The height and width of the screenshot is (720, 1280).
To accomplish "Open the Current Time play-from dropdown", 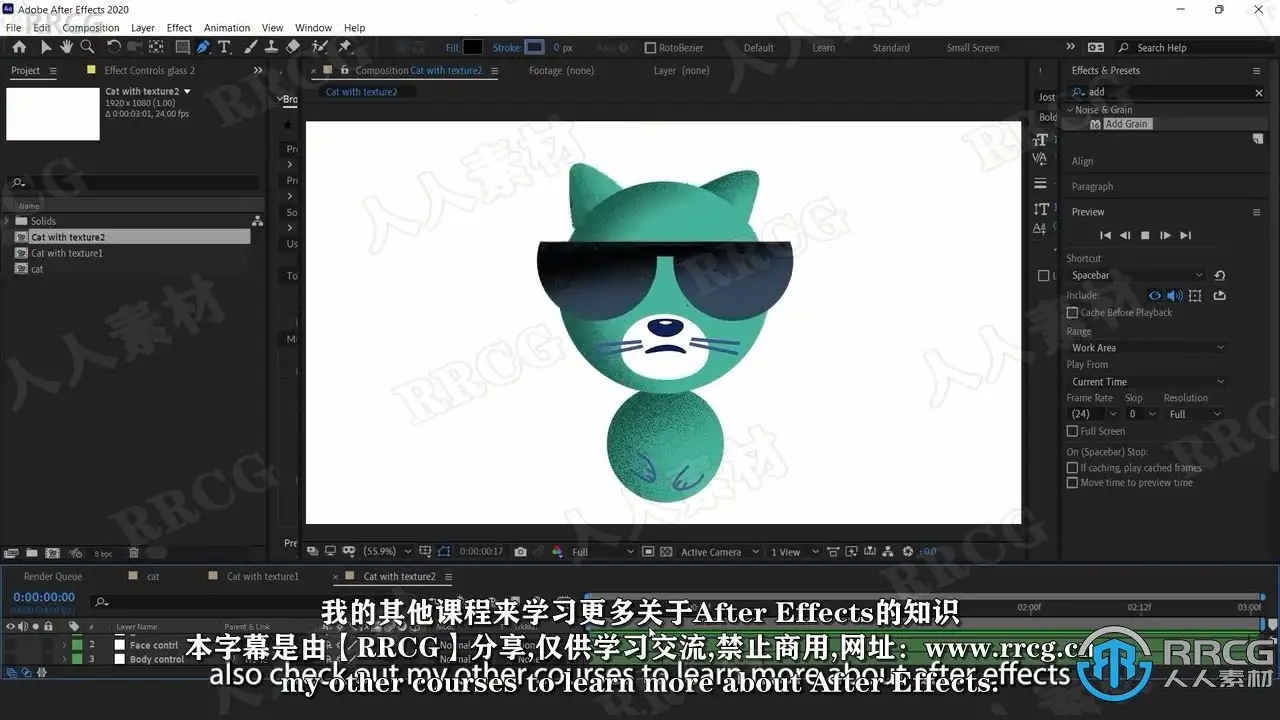I will 1147,382.
